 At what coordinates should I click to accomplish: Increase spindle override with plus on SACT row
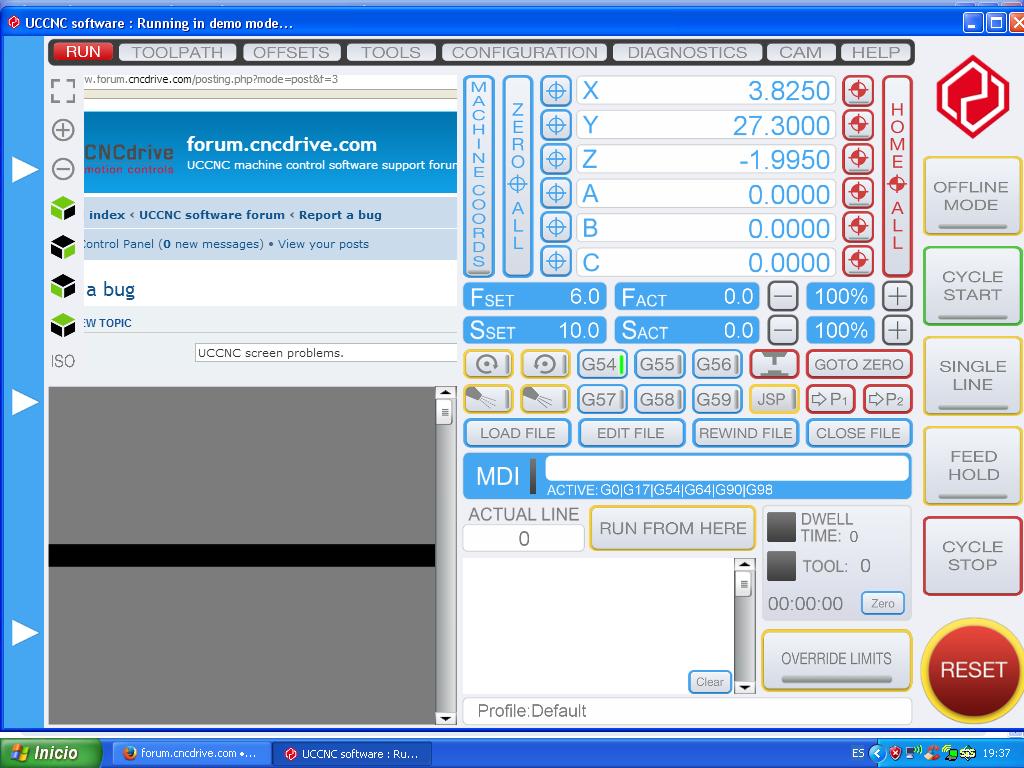pos(897,330)
